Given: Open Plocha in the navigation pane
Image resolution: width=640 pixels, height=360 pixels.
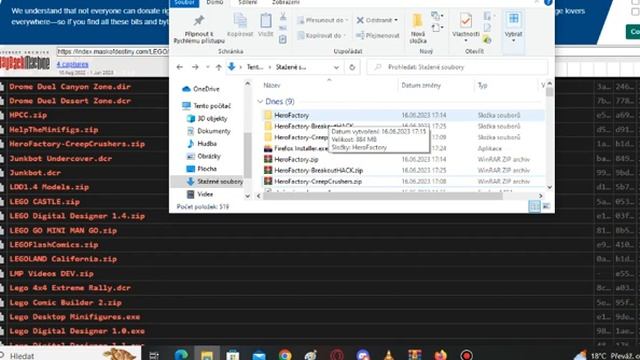Looking at the screenshot, I should coord(202,169).
